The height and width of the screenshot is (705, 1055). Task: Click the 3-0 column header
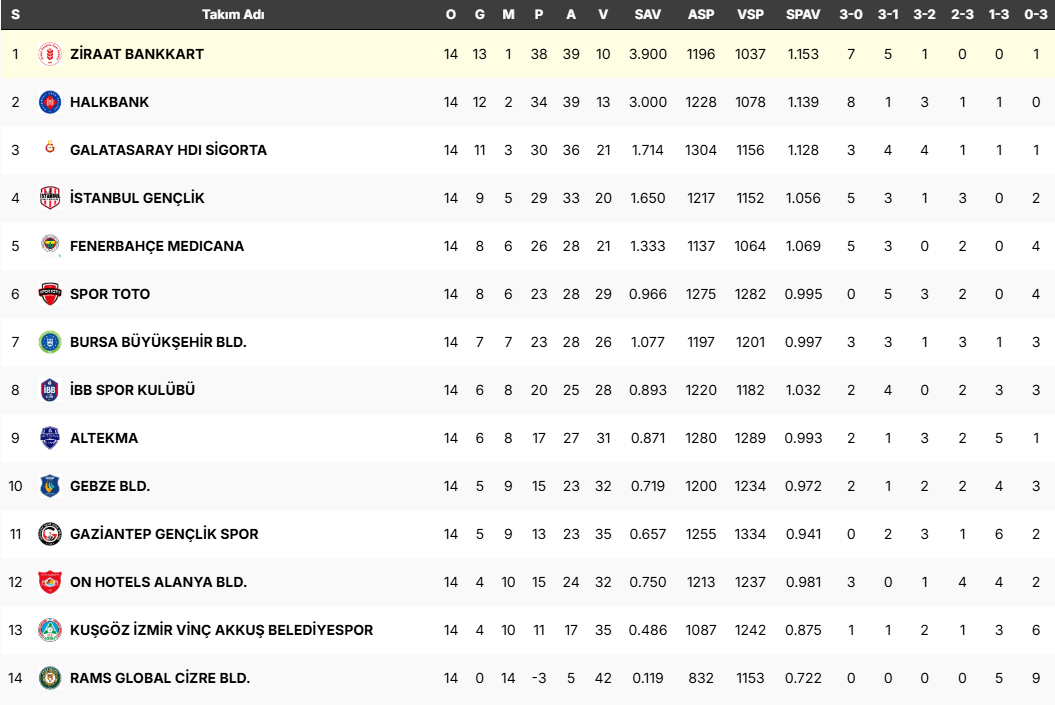click(851, 15)
